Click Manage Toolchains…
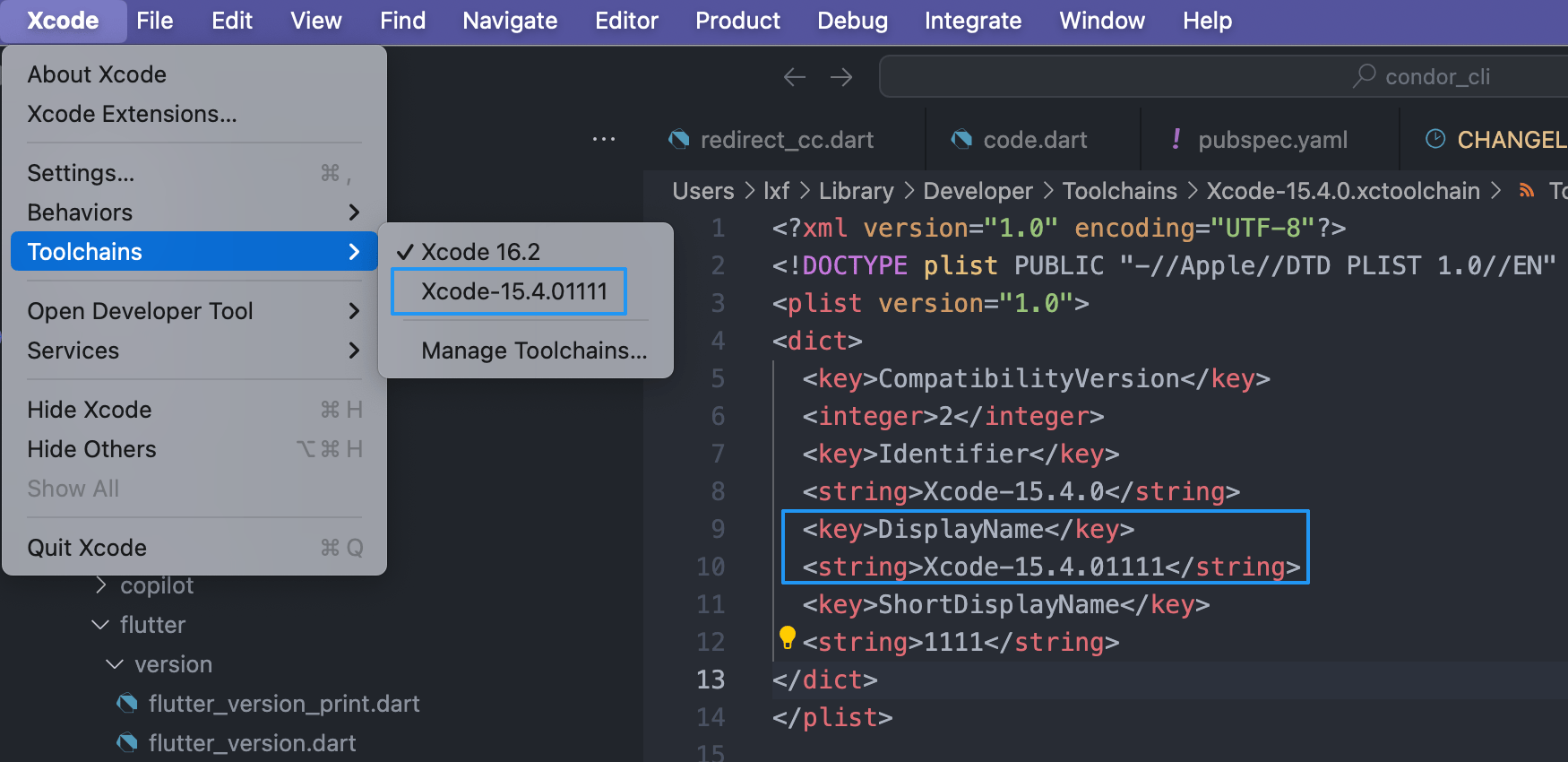The height and width of the screenshot is (762, 1568). (534, 351)
